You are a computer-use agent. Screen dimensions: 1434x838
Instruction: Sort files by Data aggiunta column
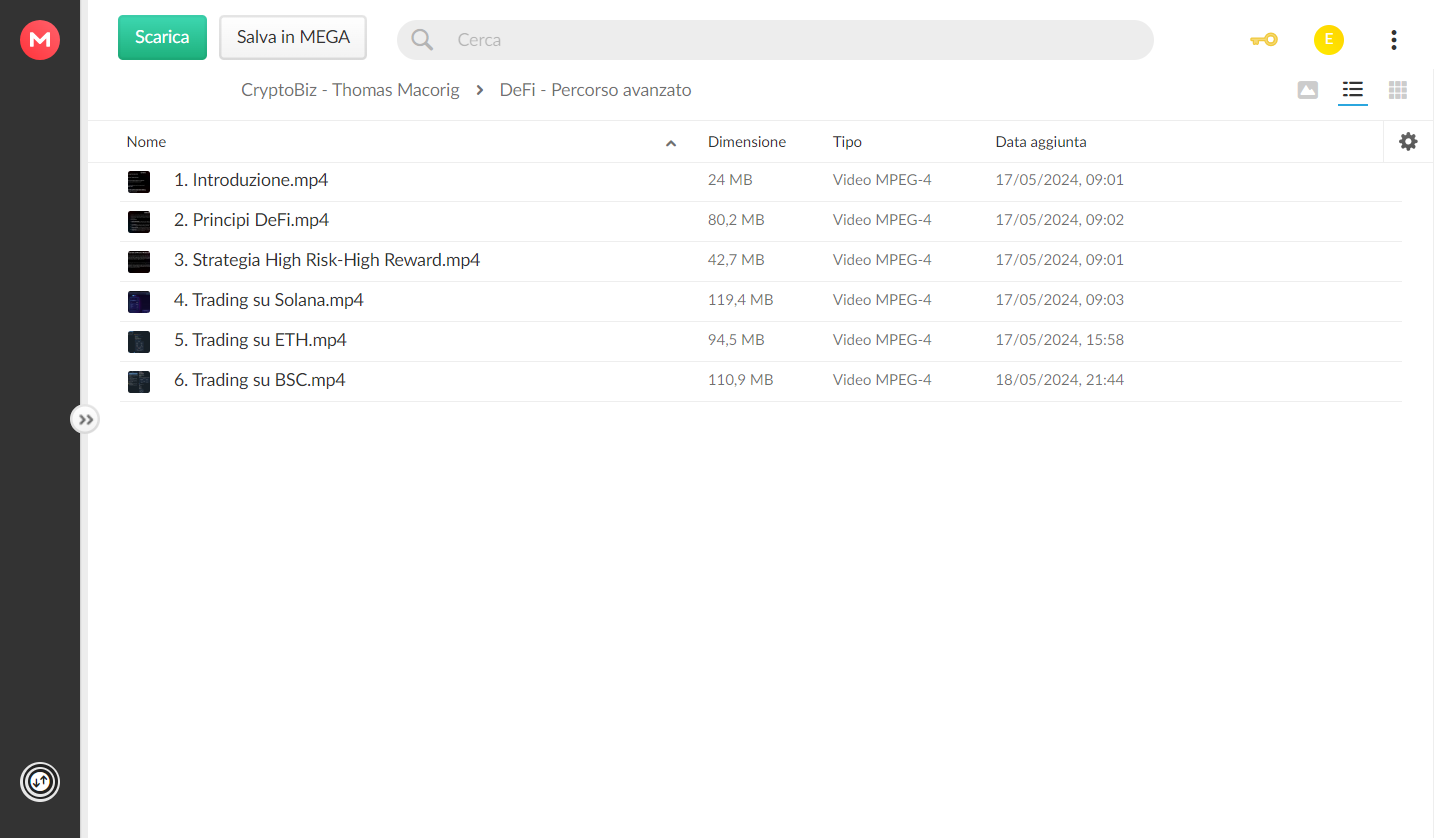1041,142
